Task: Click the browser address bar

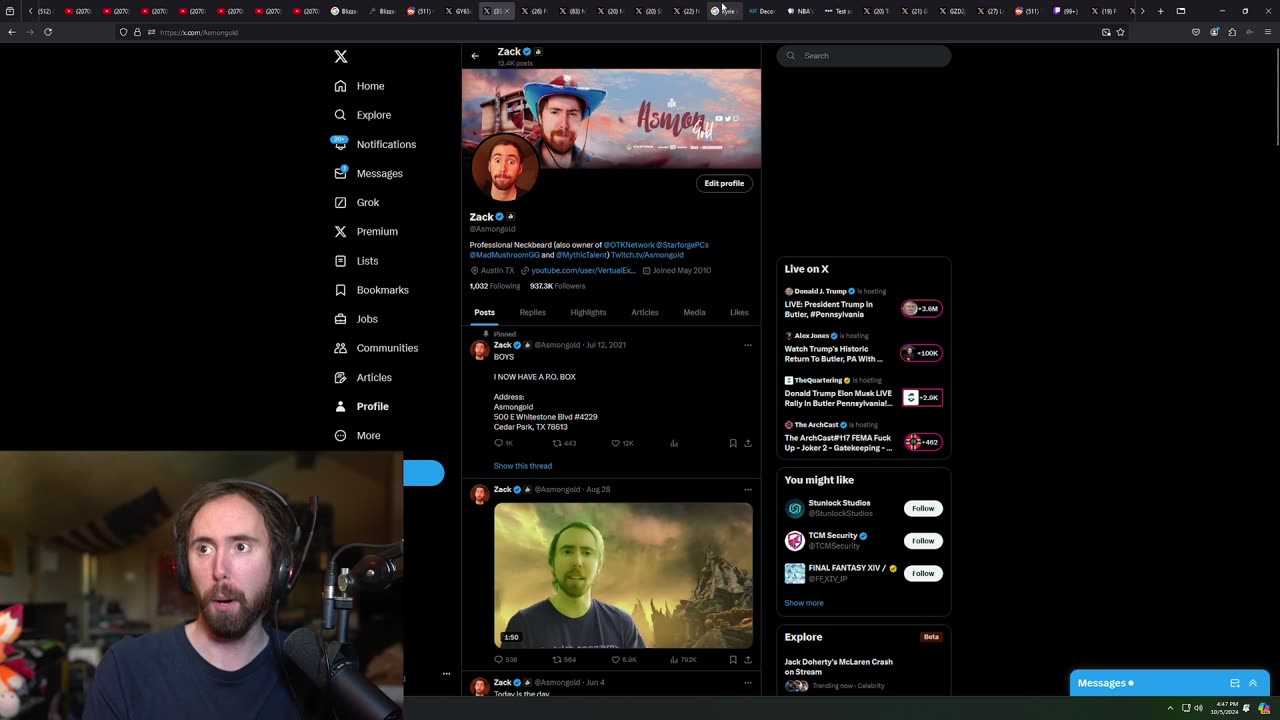Action: click(620, 32)
